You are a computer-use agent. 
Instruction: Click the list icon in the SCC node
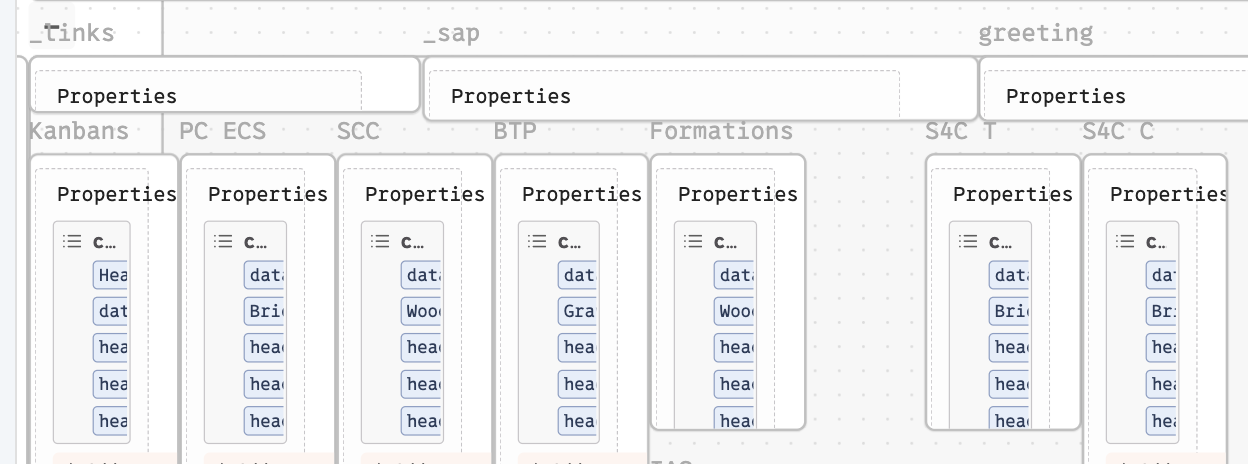pos(379,241)
